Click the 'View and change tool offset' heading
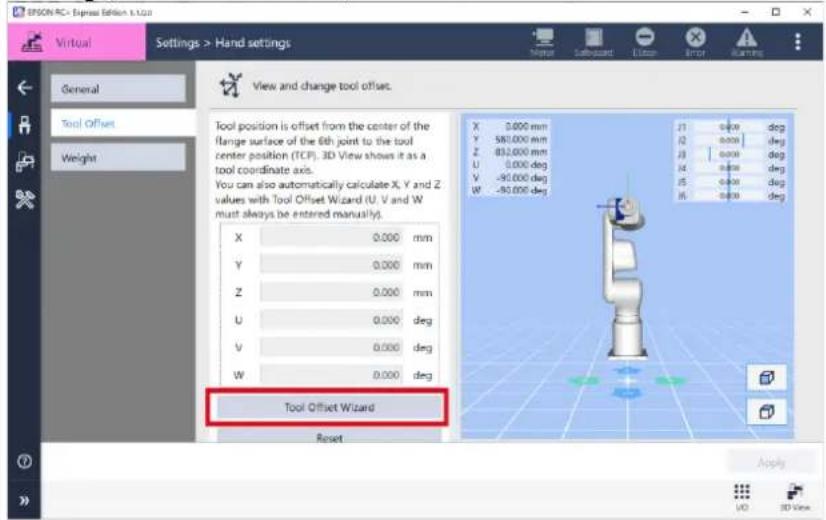Viewport: 826px width, 520px height. (322, 86)
